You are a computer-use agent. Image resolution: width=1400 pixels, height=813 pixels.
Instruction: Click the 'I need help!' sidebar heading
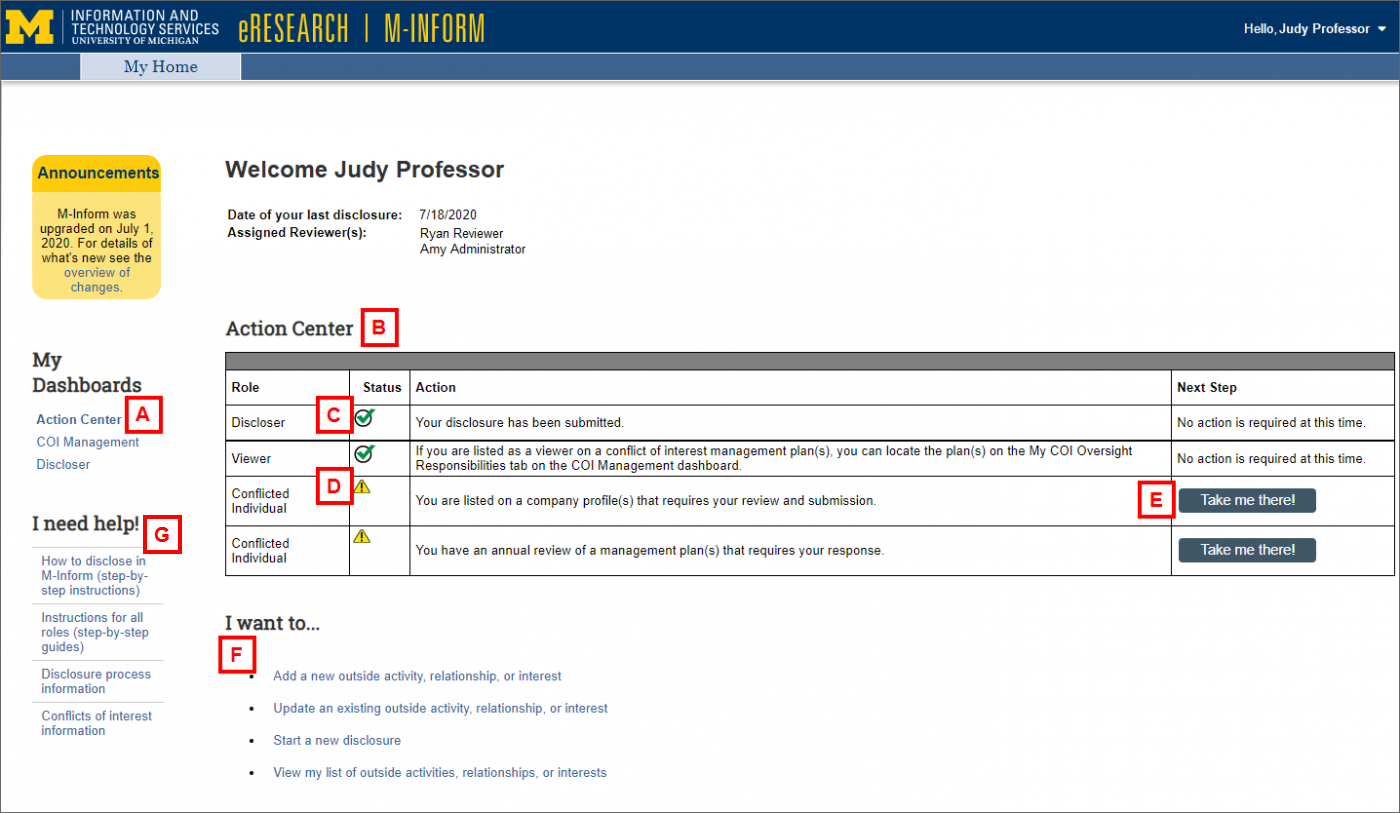pos(86,523)
